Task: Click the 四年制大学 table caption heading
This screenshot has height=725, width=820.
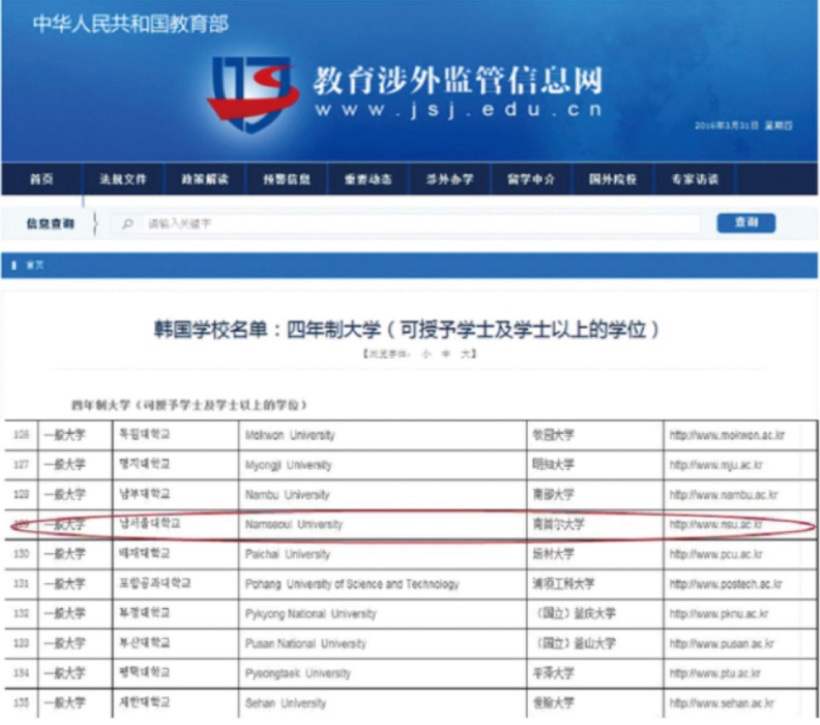Action: pyautogui.click(x=189, y=405)
